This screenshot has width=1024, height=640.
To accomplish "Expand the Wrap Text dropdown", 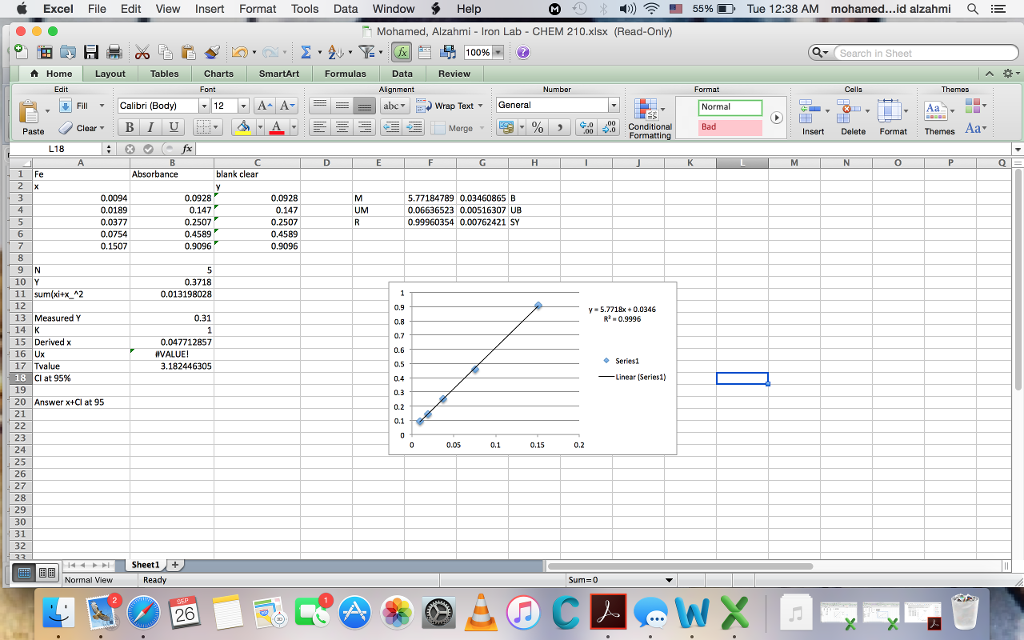I will tap(481, 106).
